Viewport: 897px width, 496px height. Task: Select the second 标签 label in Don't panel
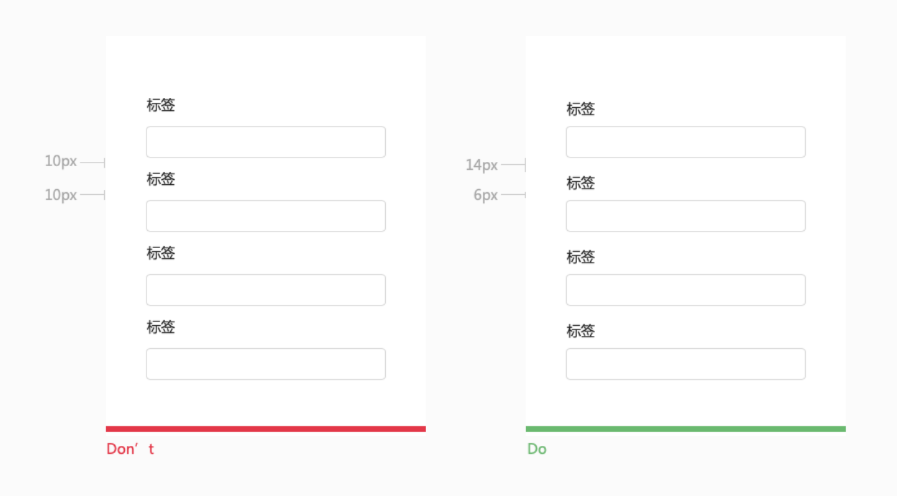[x=161, y=179]
